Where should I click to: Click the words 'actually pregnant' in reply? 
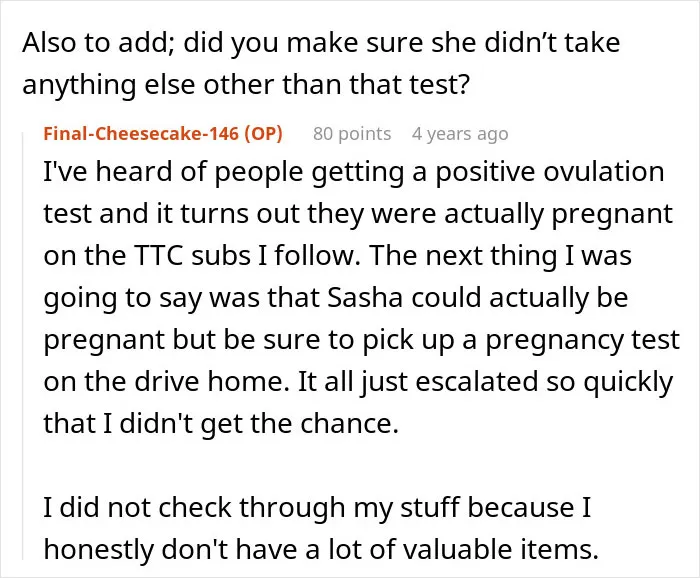click(x=558, y=214)
